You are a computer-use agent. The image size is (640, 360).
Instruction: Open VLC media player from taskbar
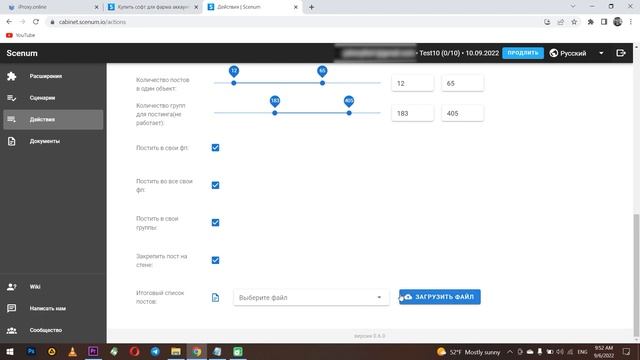(72, 351)
